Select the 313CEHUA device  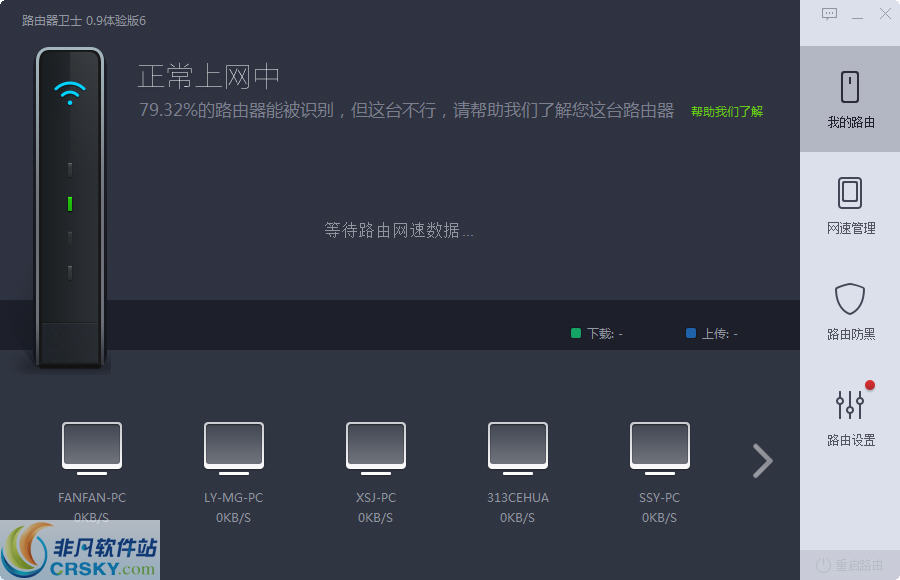tap(517, 447)
